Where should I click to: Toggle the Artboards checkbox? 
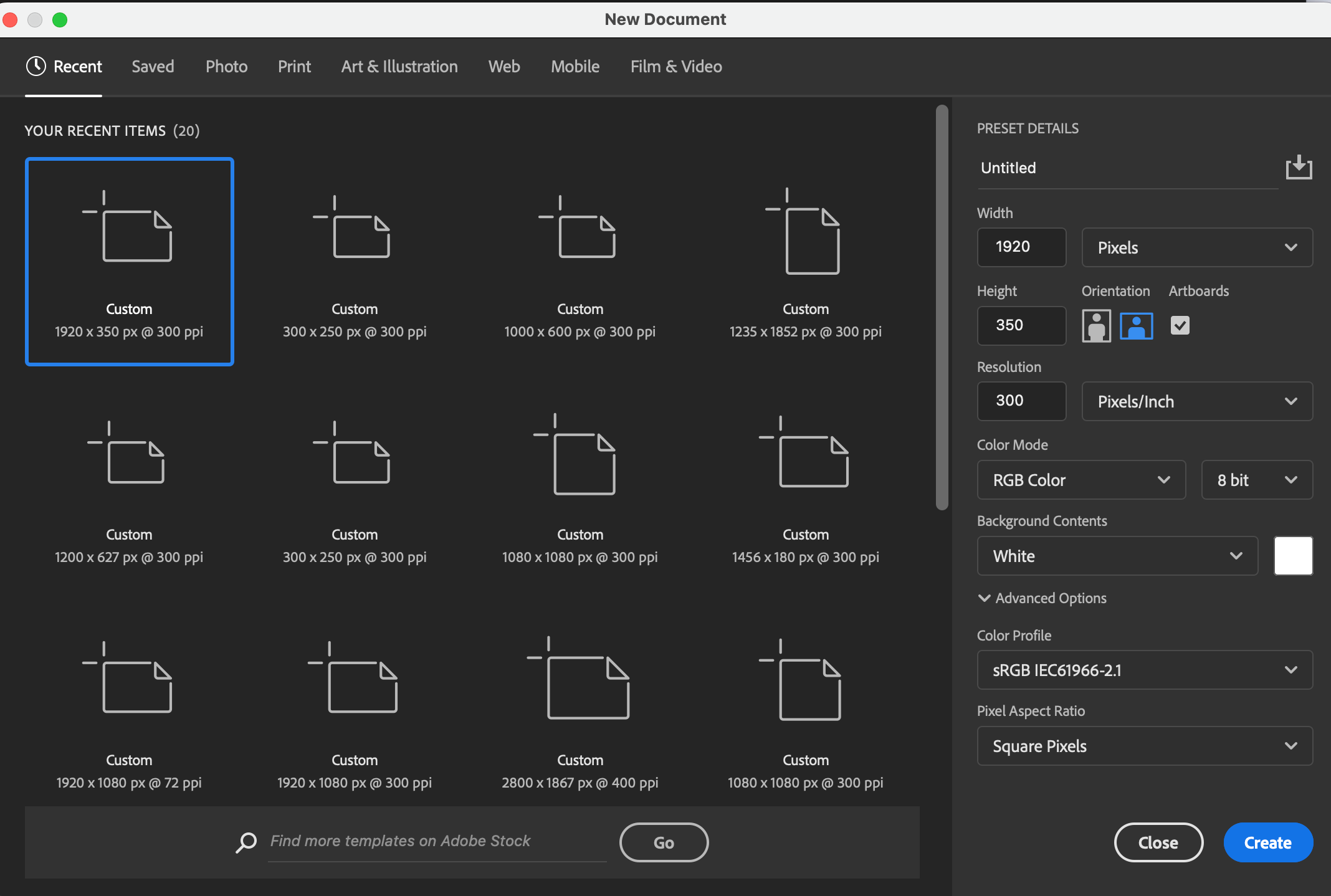point(1180,325)
